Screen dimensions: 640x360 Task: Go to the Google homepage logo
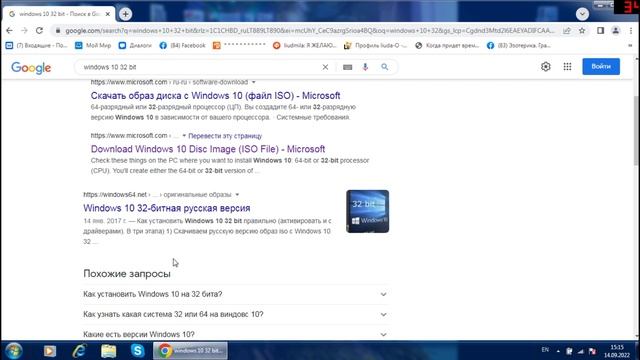click(x=31, y=68)
